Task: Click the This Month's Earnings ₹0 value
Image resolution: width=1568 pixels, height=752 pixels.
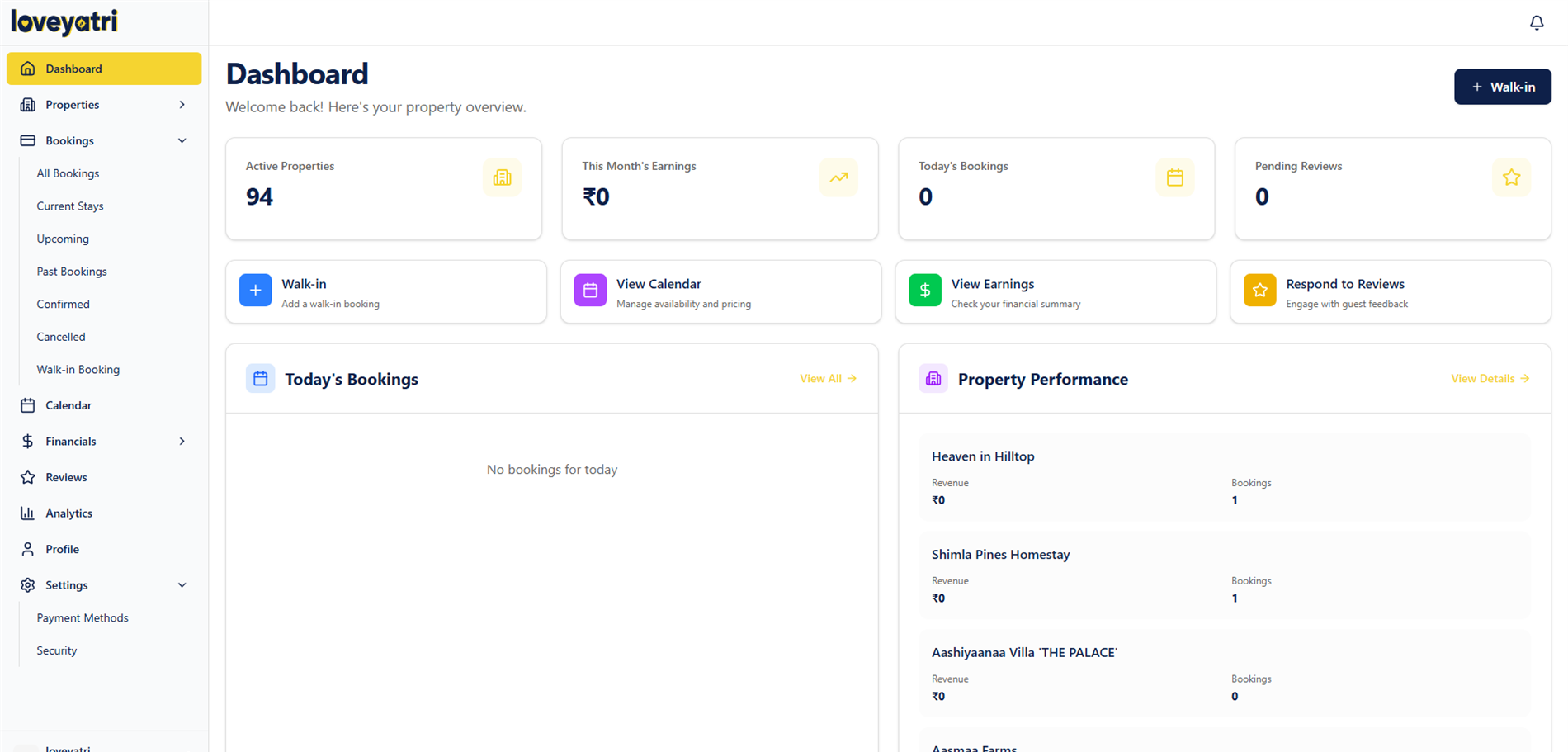Action: [x=596, y=197]
